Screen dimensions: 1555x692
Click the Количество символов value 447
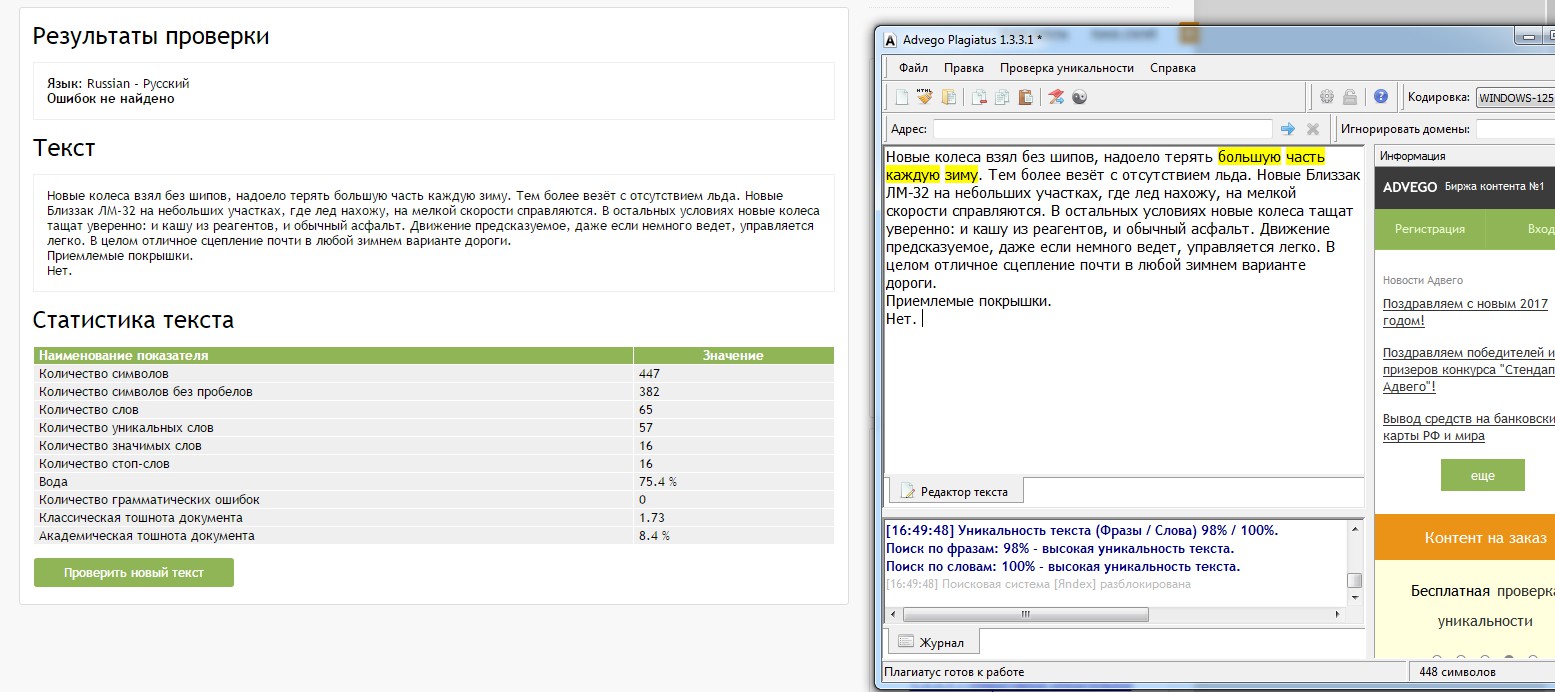tap(649, 374)
